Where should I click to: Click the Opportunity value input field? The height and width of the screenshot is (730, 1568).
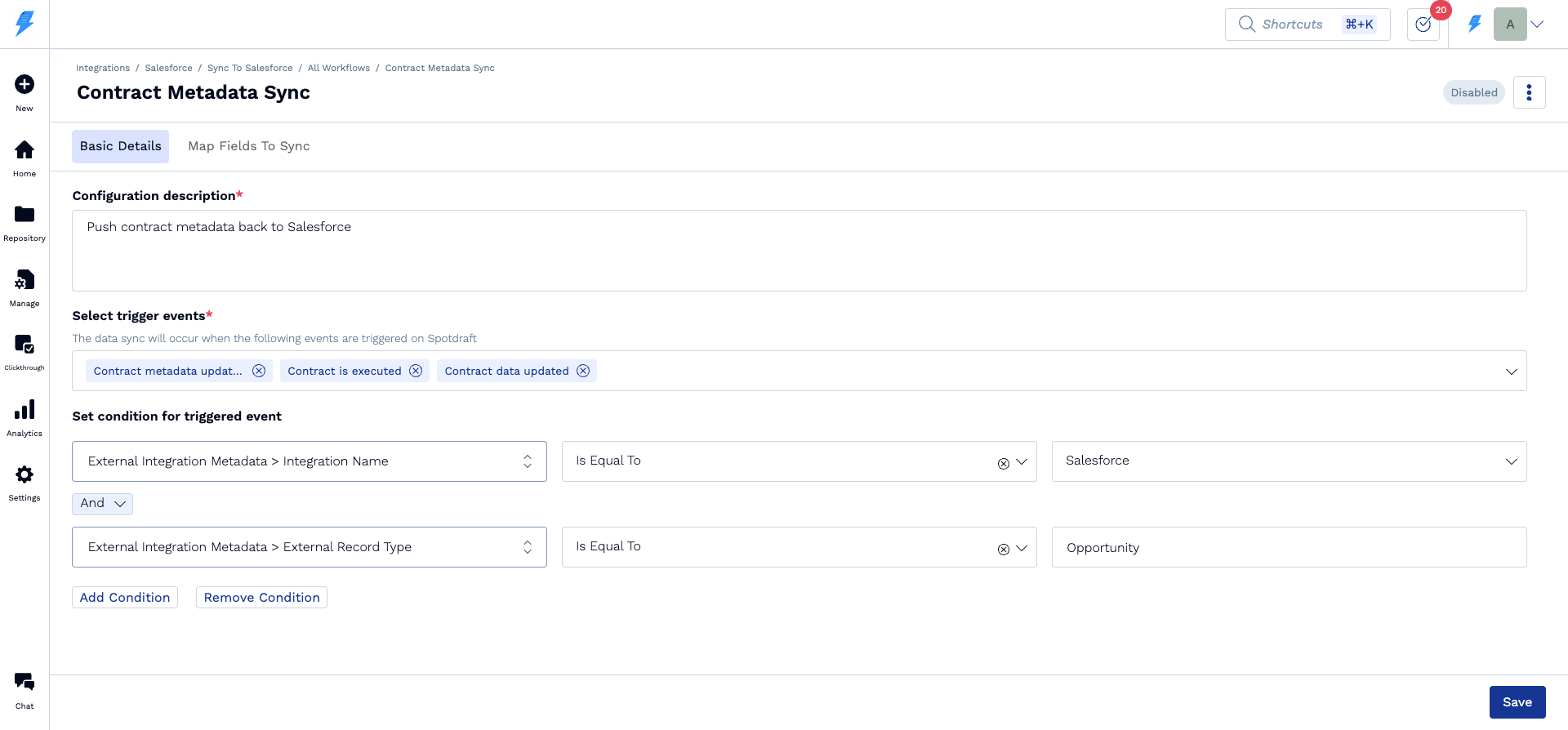pyautogui.click(x=1289, y=547)
